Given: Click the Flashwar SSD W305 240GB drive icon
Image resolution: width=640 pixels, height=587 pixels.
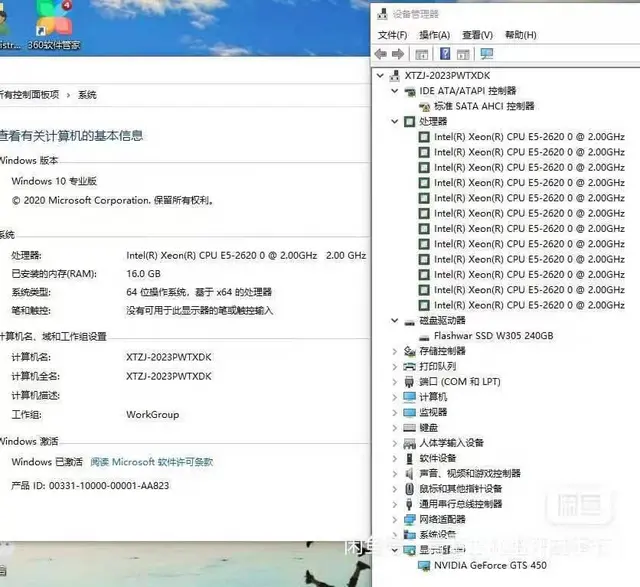Looking at the screenshot, I should [x=424, y=337].
